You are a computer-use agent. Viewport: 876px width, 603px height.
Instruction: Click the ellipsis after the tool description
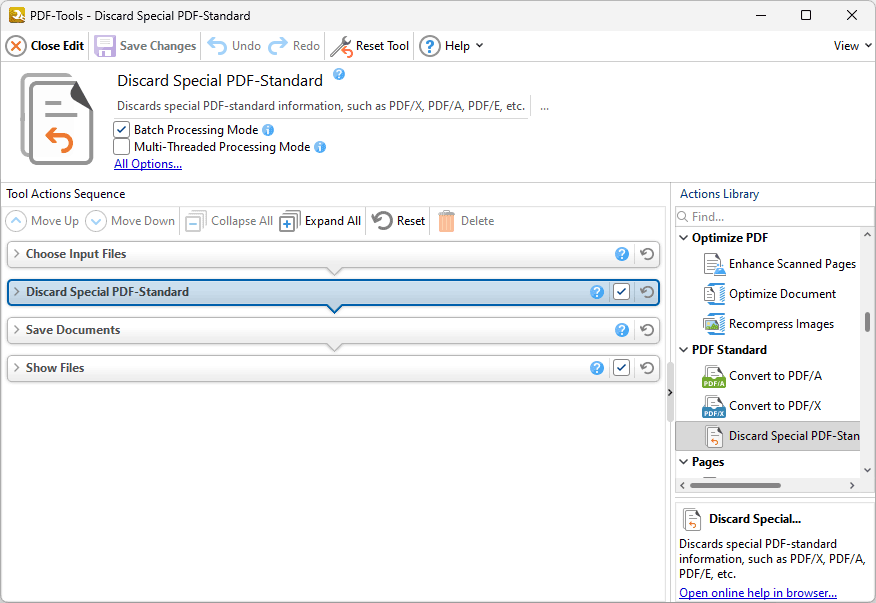[x=545, y=107]
